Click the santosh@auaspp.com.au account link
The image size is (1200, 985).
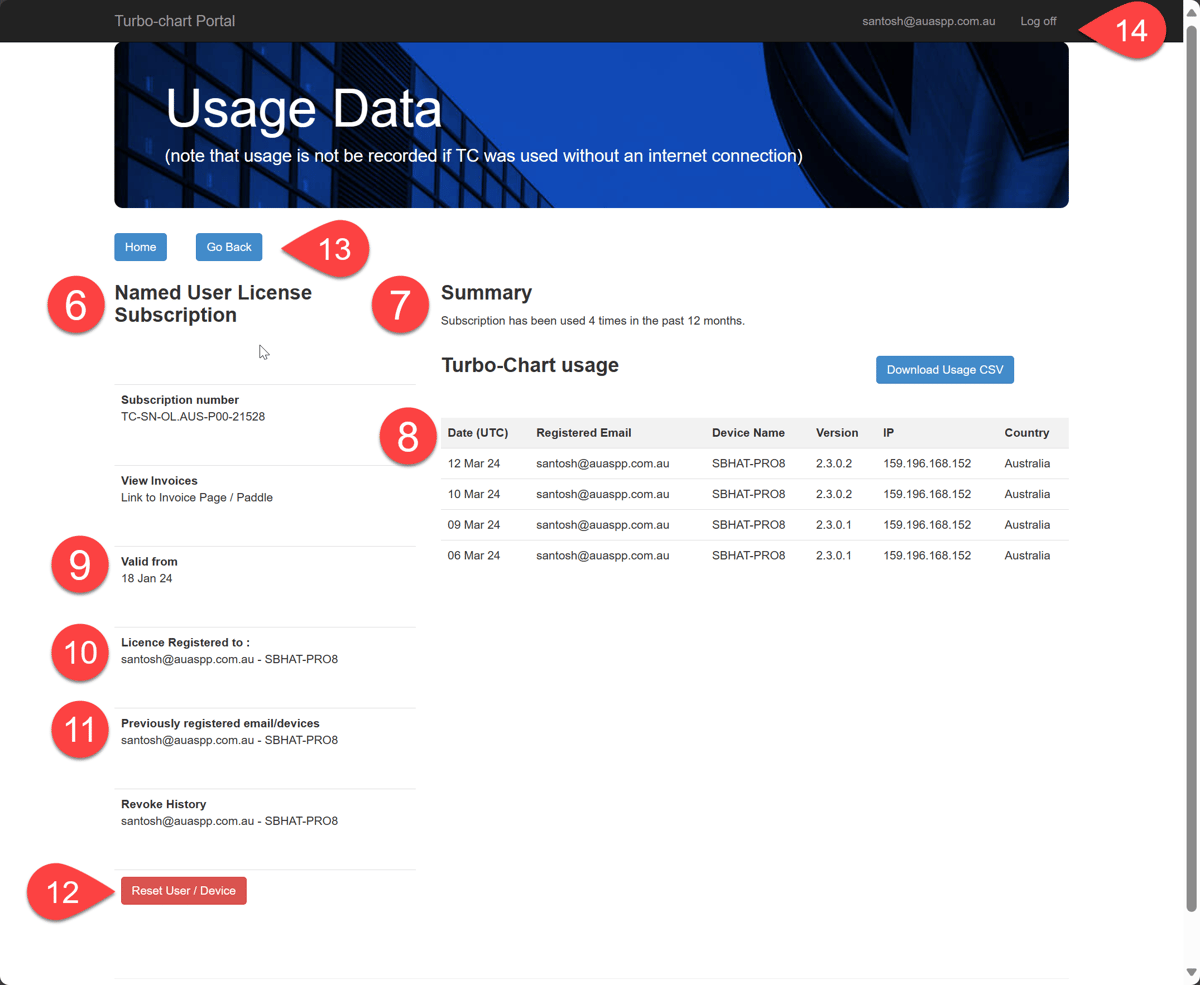click(928, 20)
